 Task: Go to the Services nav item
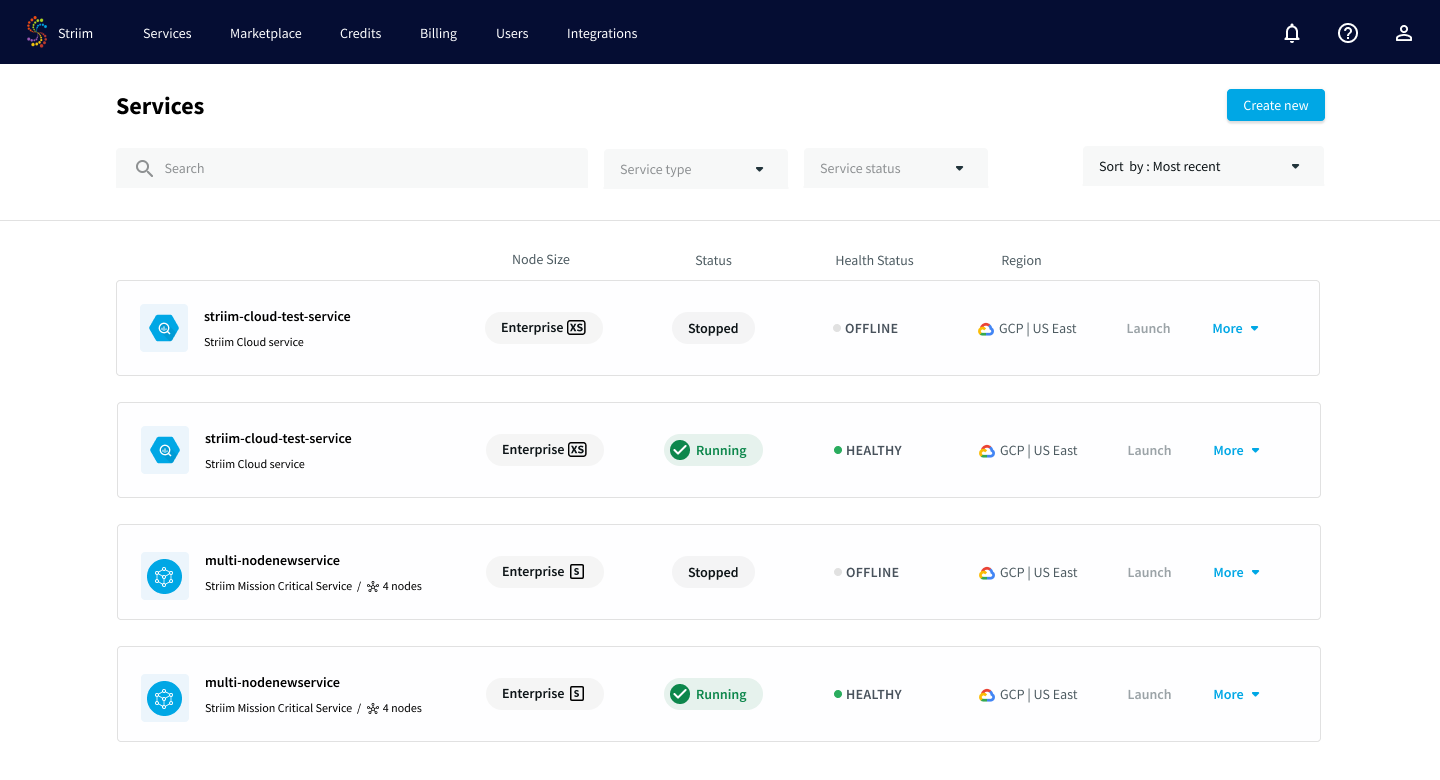[x=167, y=33]
